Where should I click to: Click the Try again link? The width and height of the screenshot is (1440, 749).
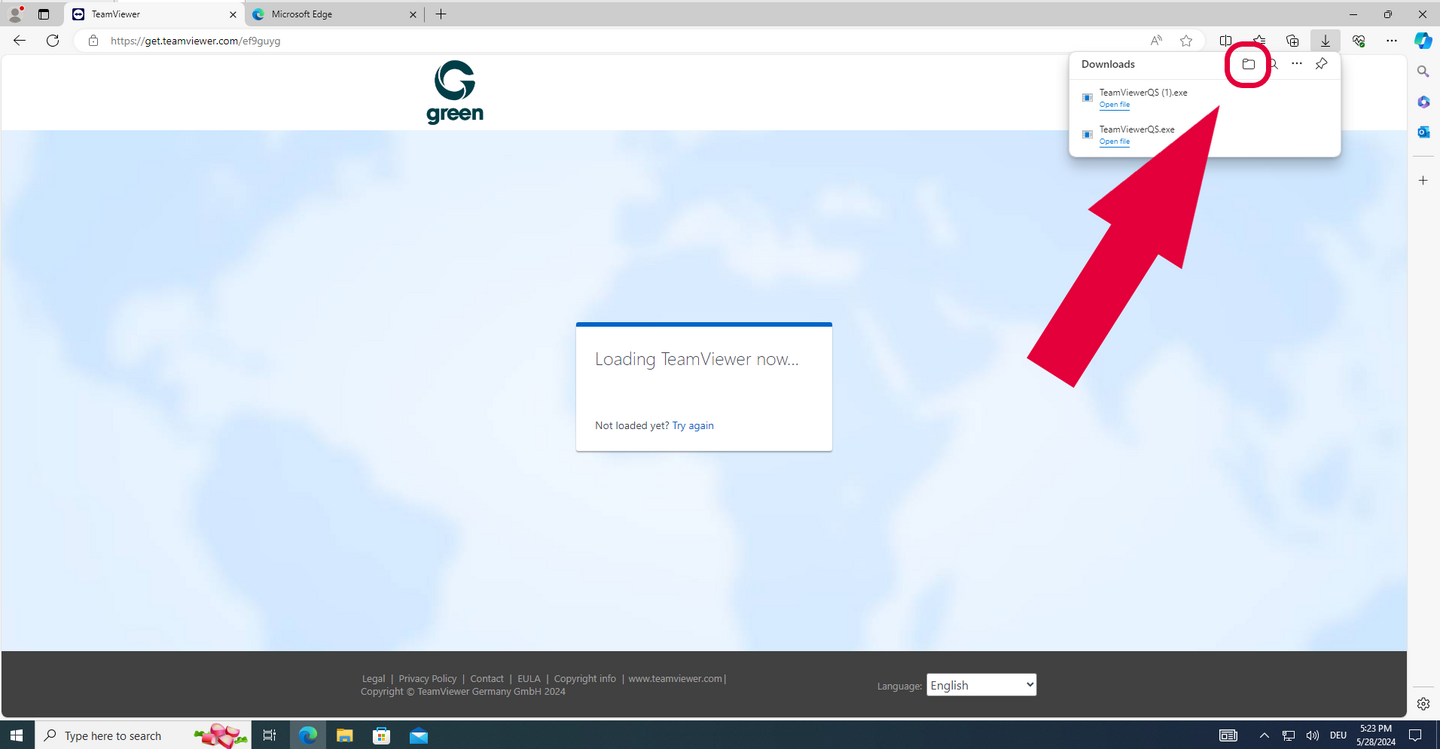pos(693,426)
